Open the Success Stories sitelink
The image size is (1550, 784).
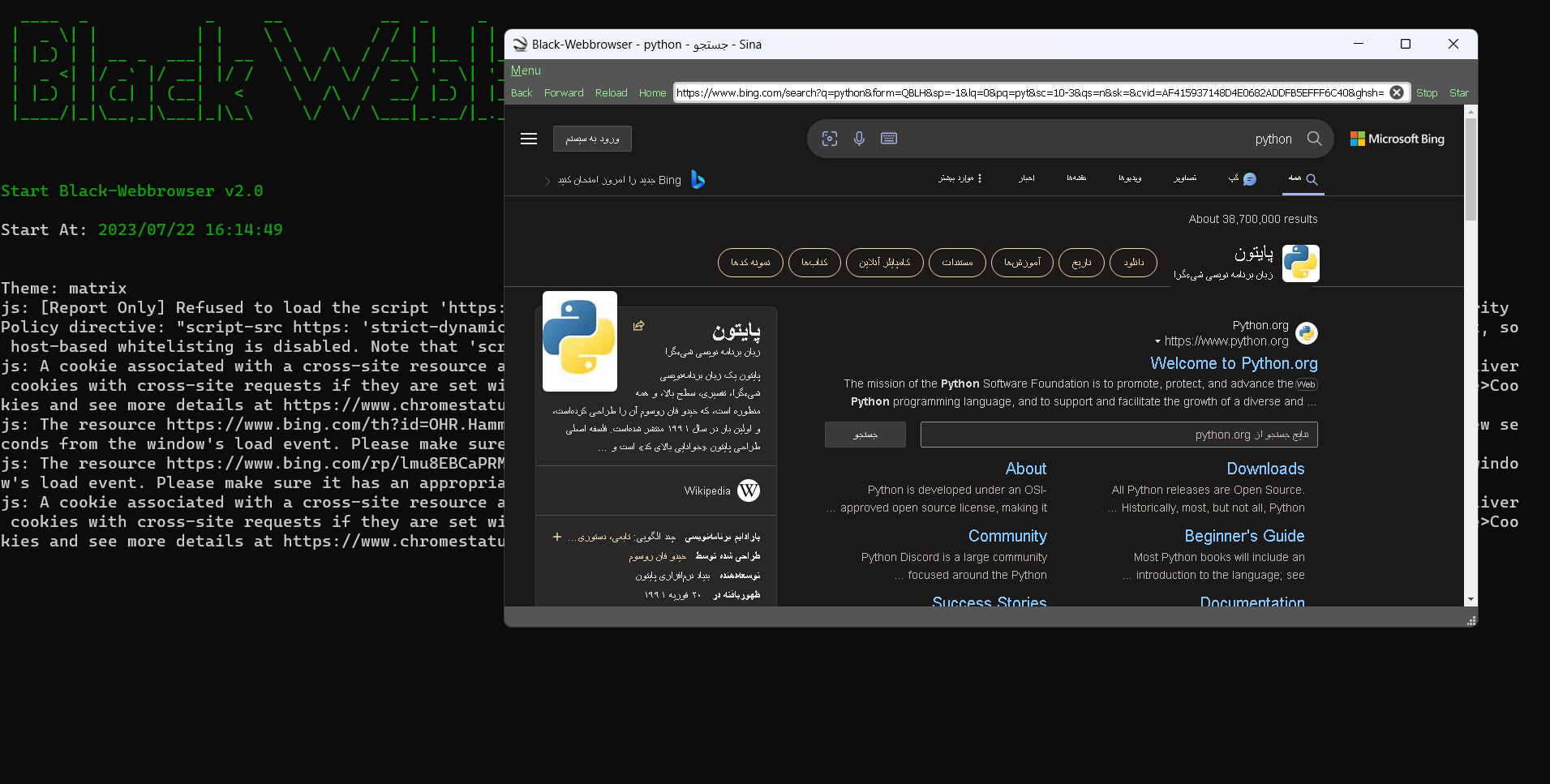tap(990, 602)
